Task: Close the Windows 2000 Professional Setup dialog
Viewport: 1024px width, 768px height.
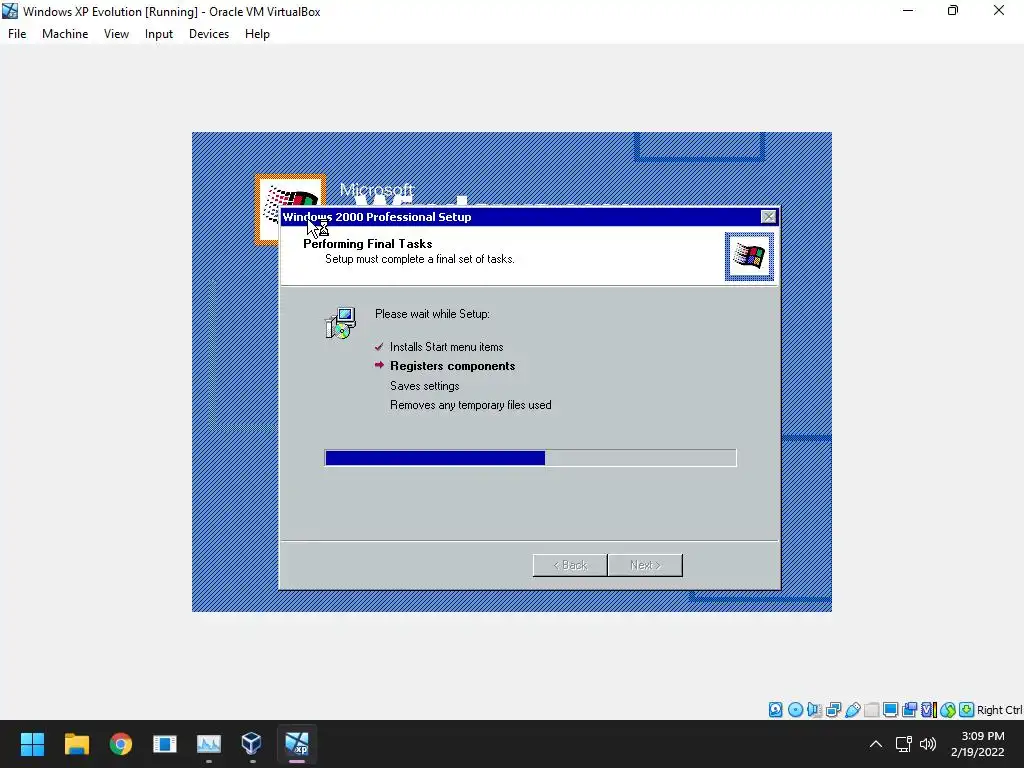Action: pyautogui.click(x=769, y=217)
